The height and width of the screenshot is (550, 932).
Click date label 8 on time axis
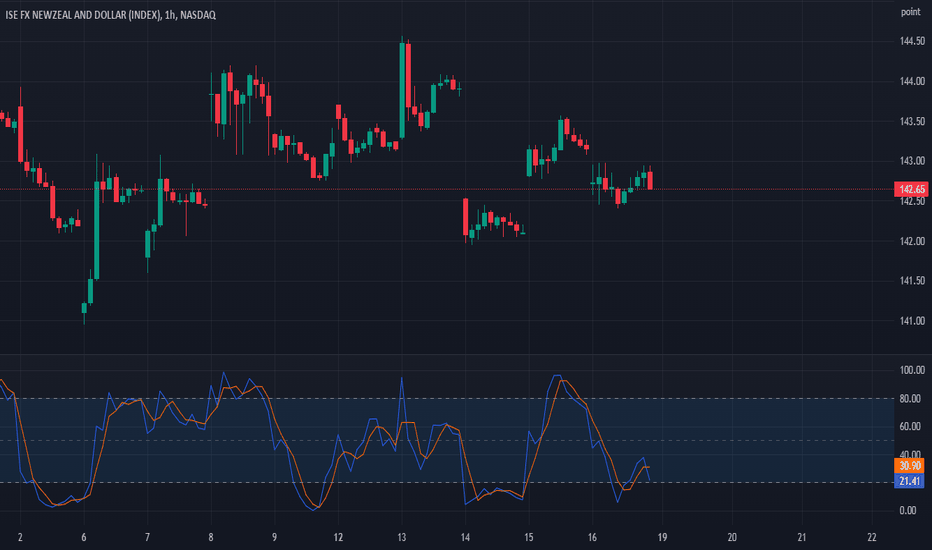pyautogui.click(x=211, y=537)
